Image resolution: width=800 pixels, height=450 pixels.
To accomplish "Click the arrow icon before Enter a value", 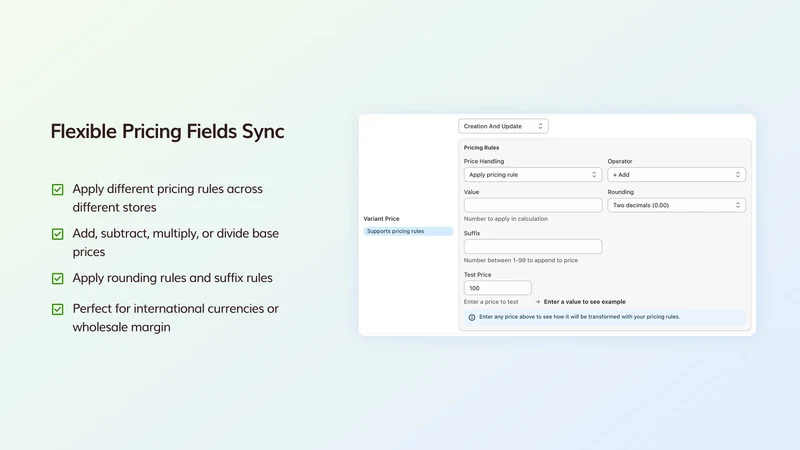I will click(537, 302).
